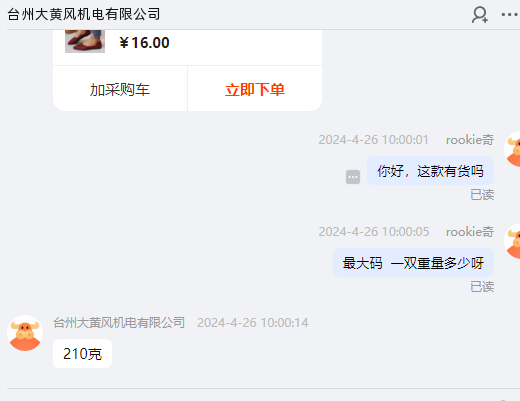Screen dimensions: 520x401
Task: Click the 台州大黄风机电有限公司 chat title
Action: [x=84, y=14]
